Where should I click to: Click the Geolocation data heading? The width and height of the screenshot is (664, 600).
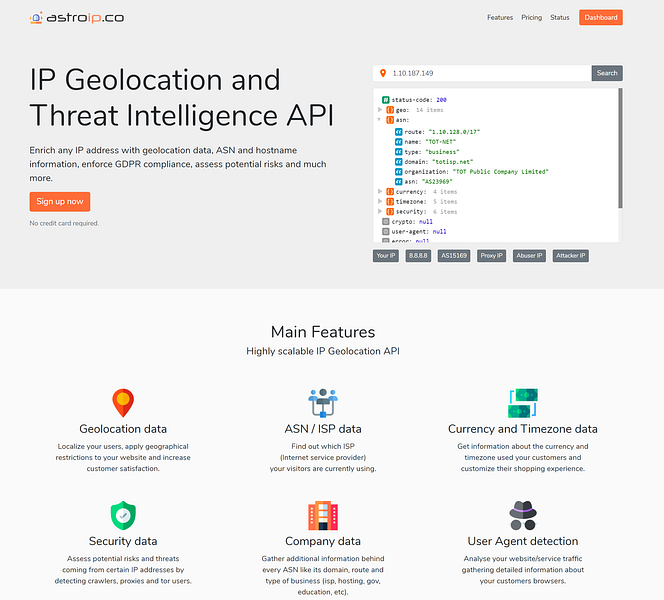click(123, 429)
